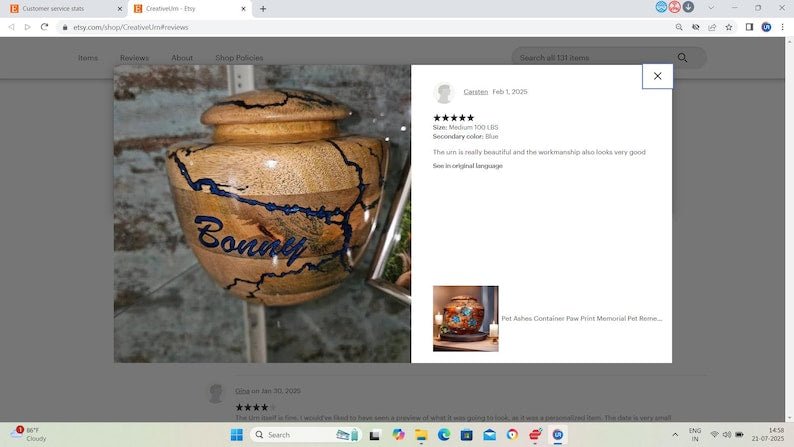The height and width of the screenshot is (447, 794).
Task: Open the browser zoom magnifier icon
Action: click(680, 27)
